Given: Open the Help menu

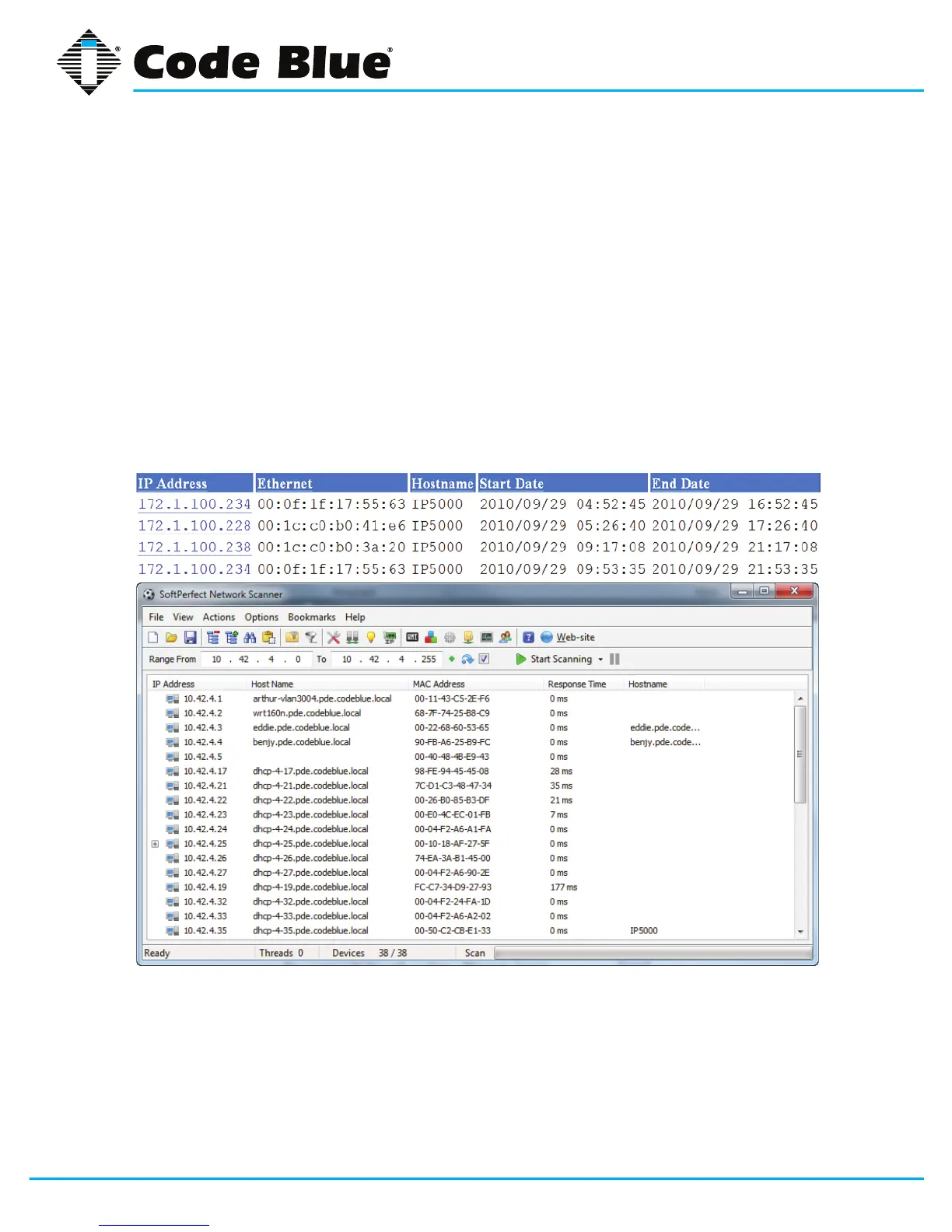Looking at the screenshot, I should tap(355, 617).
